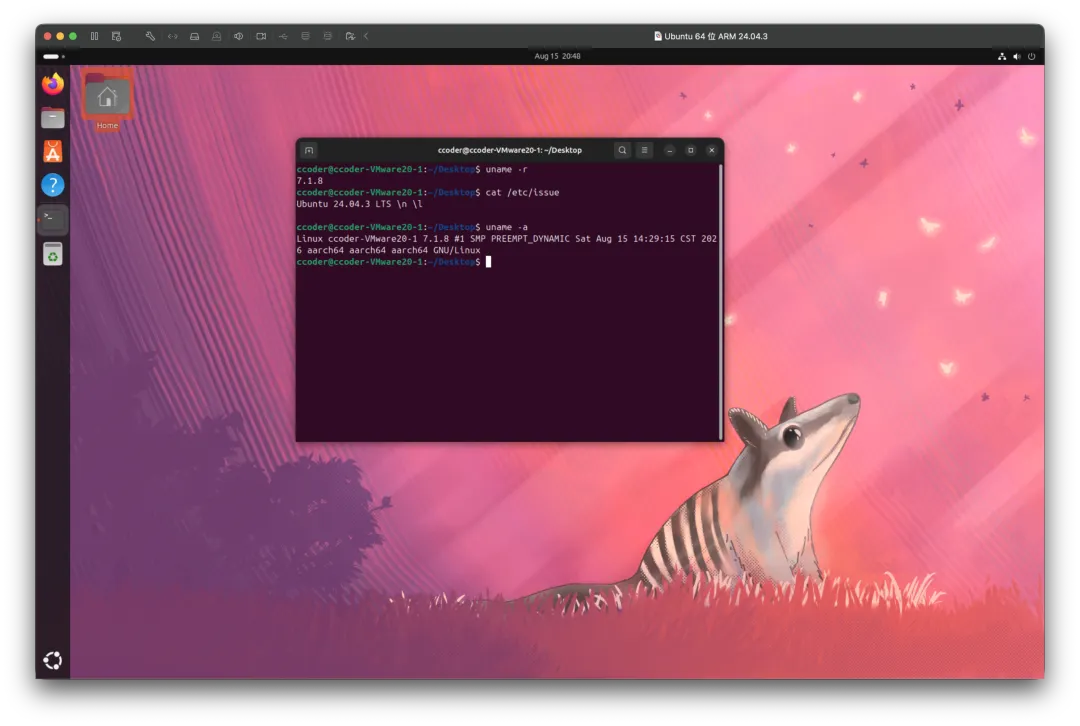Image resolution: width=1080 pixels, height=726 pixels.
Task: Open the Files app in the dock
Action: (x=53, y=118)
